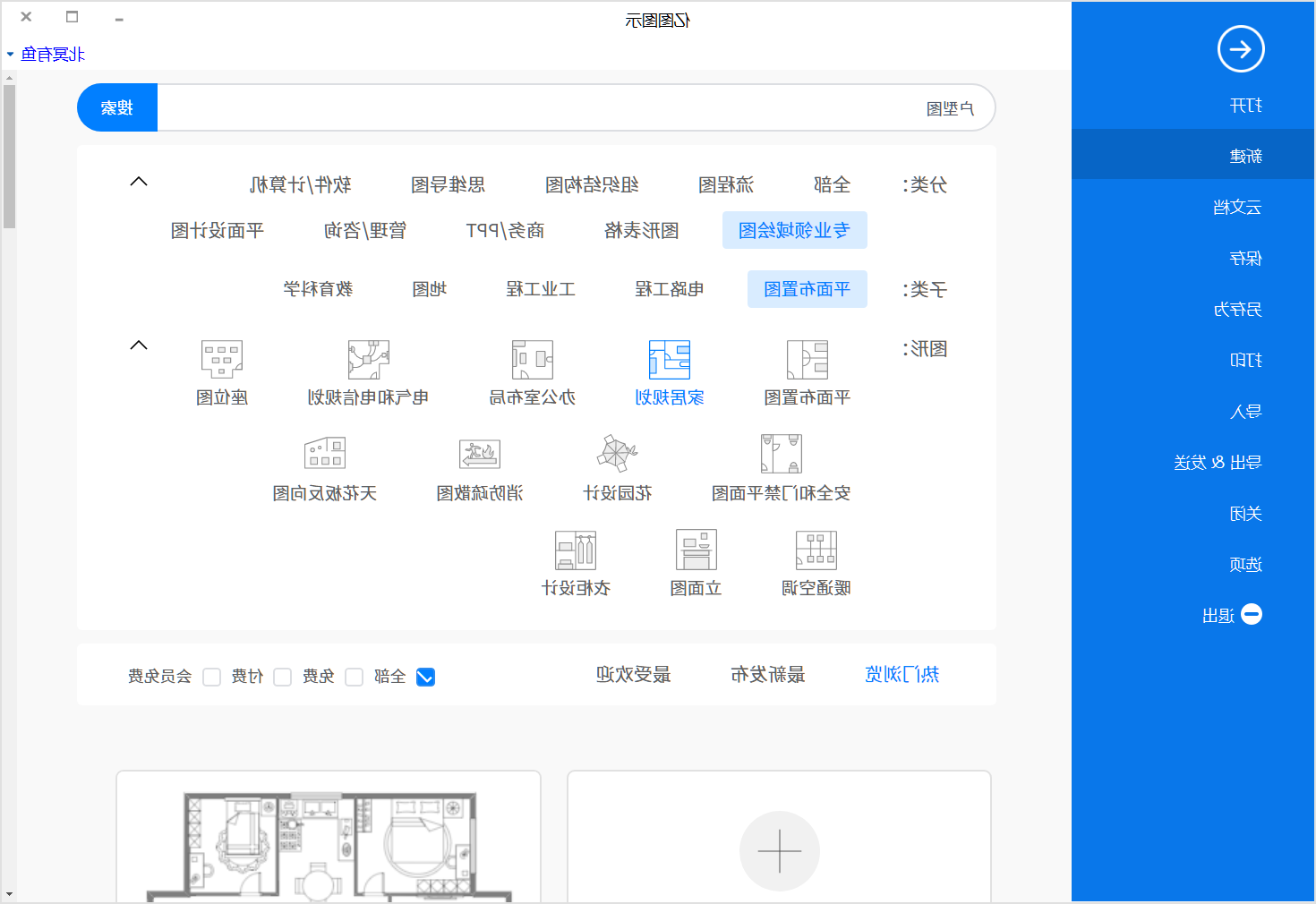
Task: Select the 衣柜设计 icon
Action: (576, 550)
